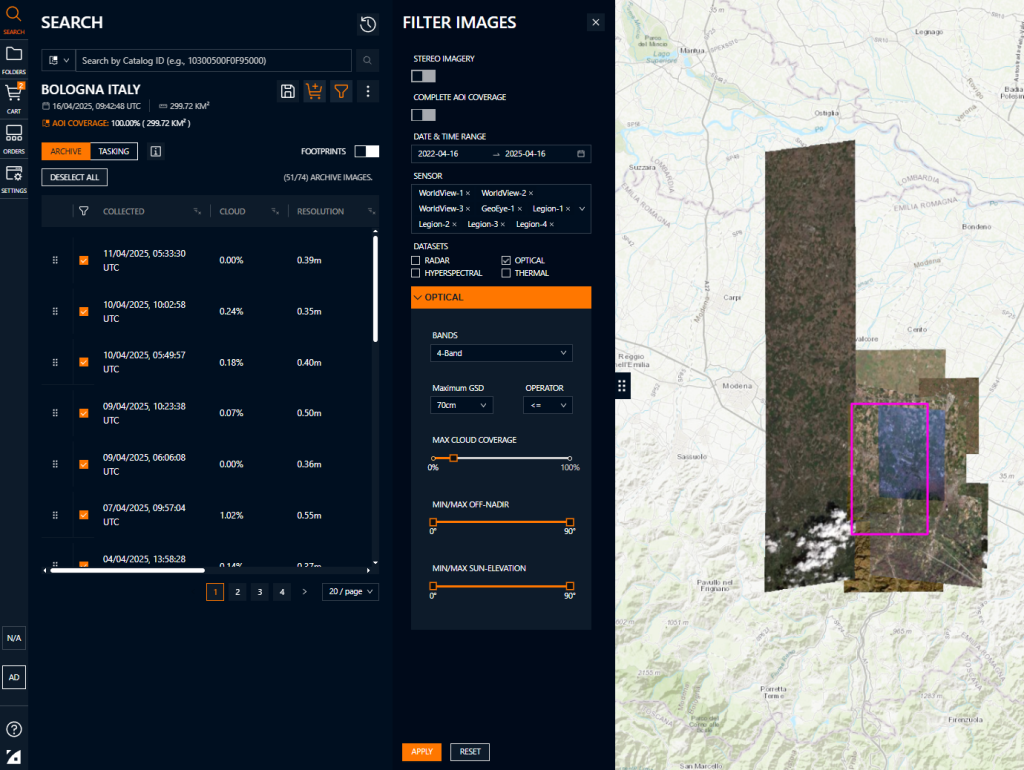Check the Radar dataset checkbox

point(416,261)
